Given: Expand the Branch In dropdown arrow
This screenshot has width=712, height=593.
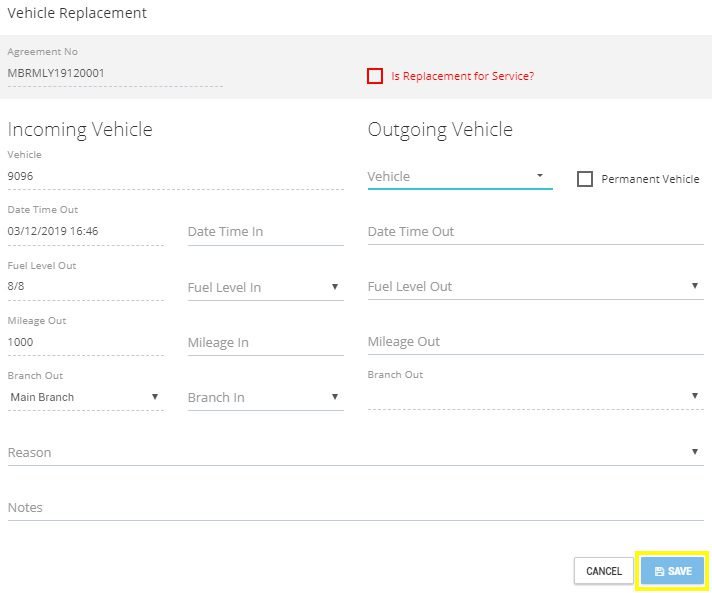Looking at the screenshot, I should coord(335,397).
